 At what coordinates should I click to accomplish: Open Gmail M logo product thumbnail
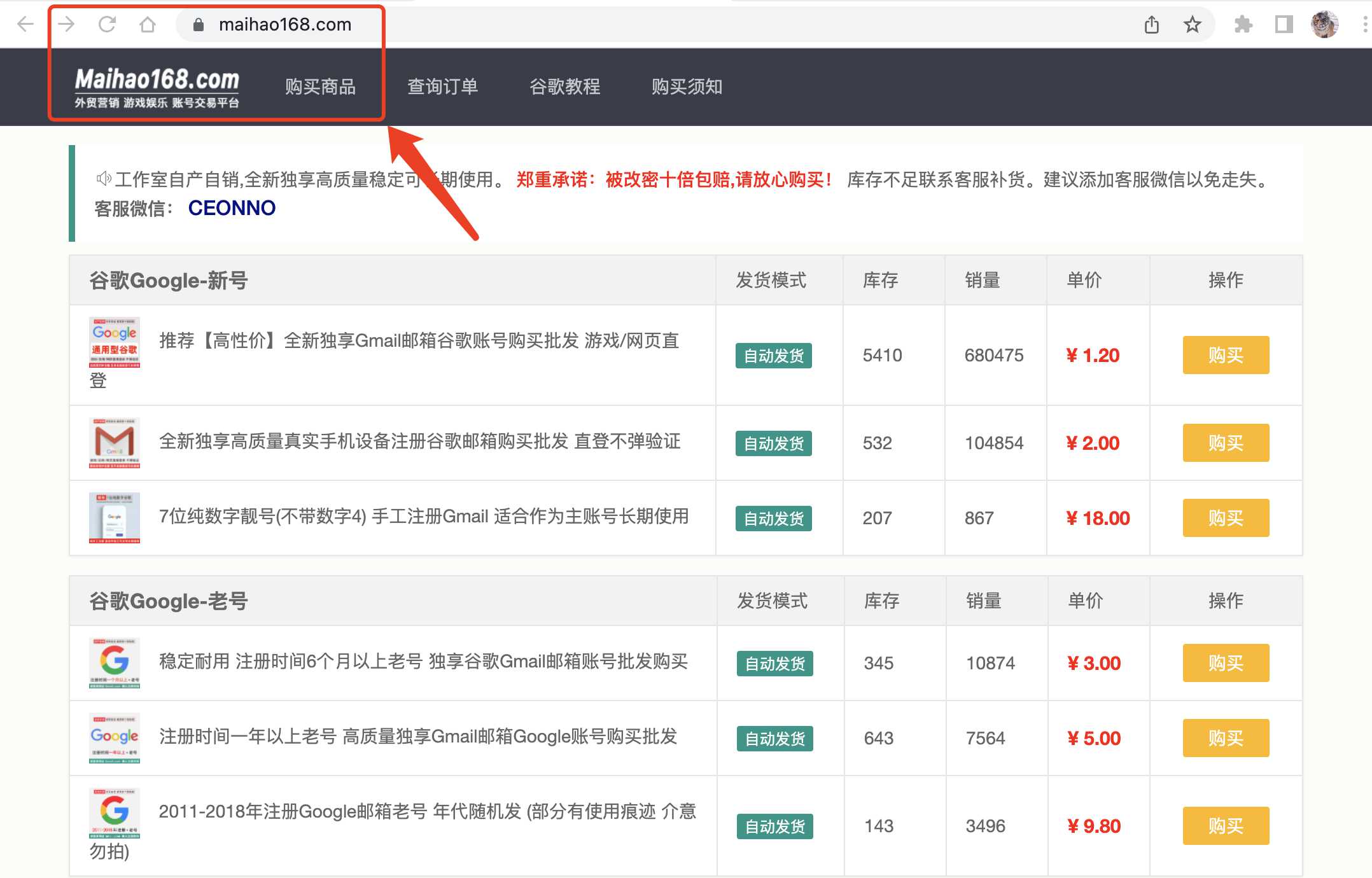click(115, 443)
